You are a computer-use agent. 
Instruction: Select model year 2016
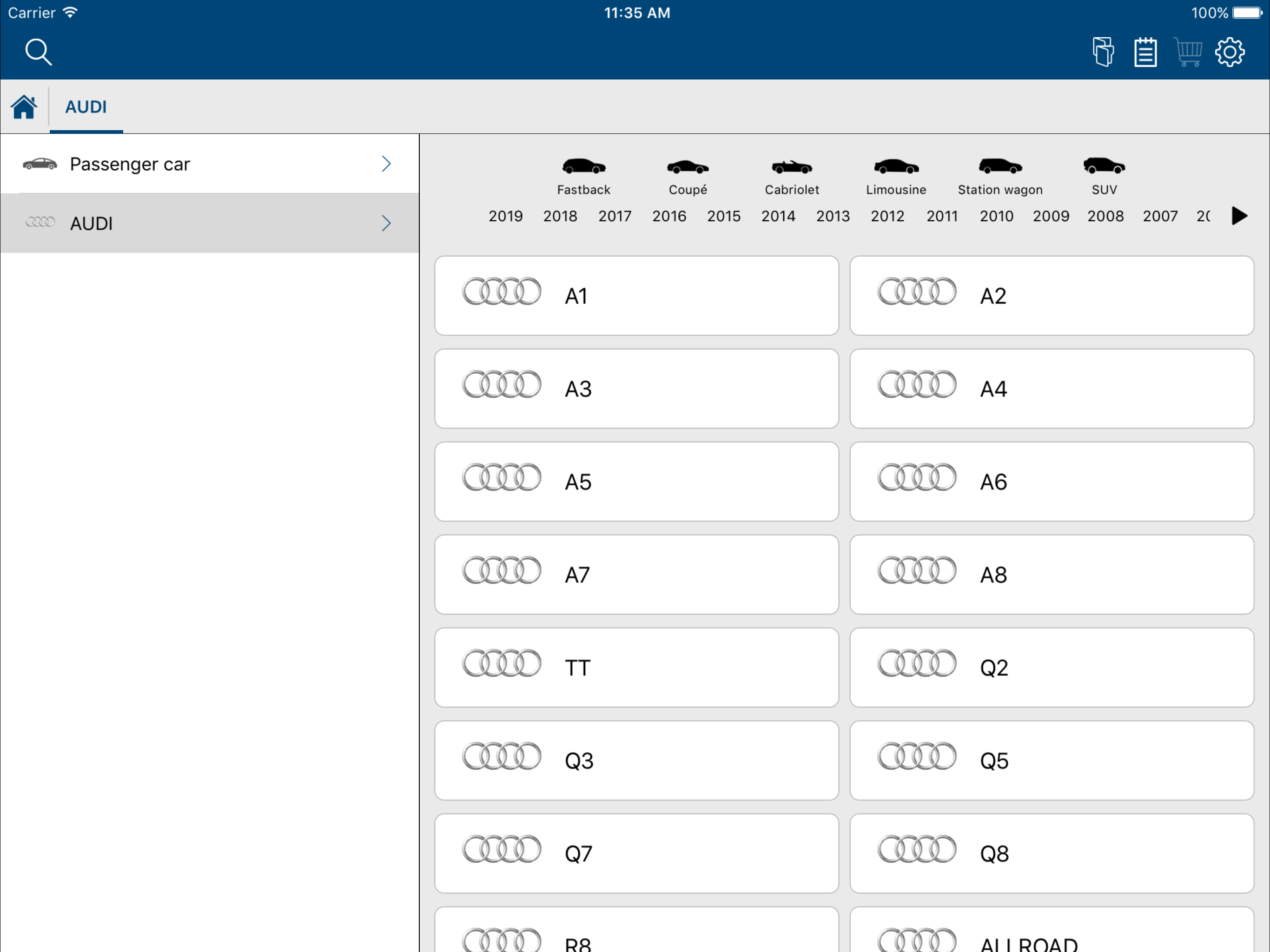pyautogui.click(x=669, y=217)
